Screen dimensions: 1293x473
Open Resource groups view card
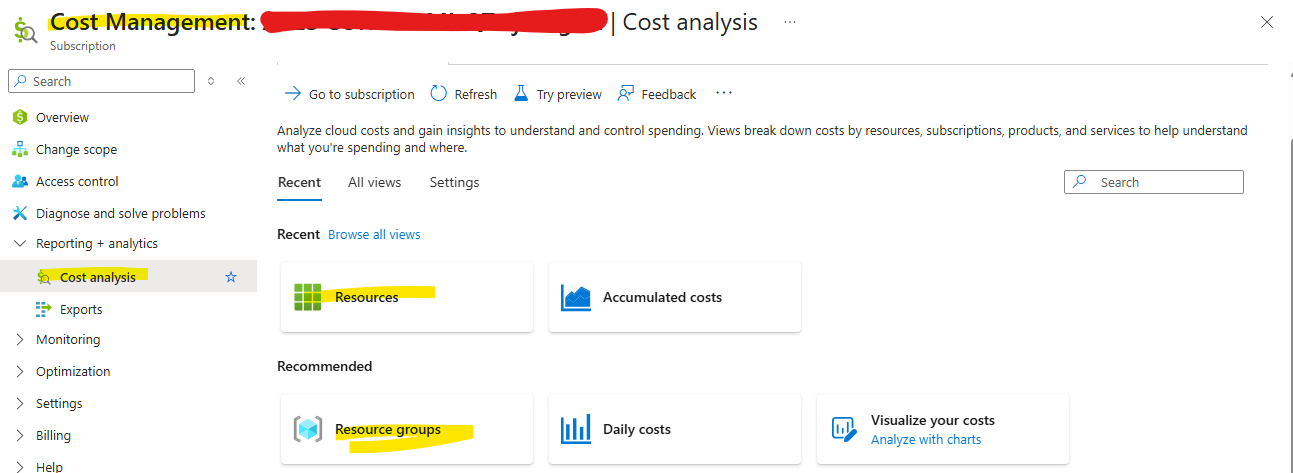click(407, 429)
